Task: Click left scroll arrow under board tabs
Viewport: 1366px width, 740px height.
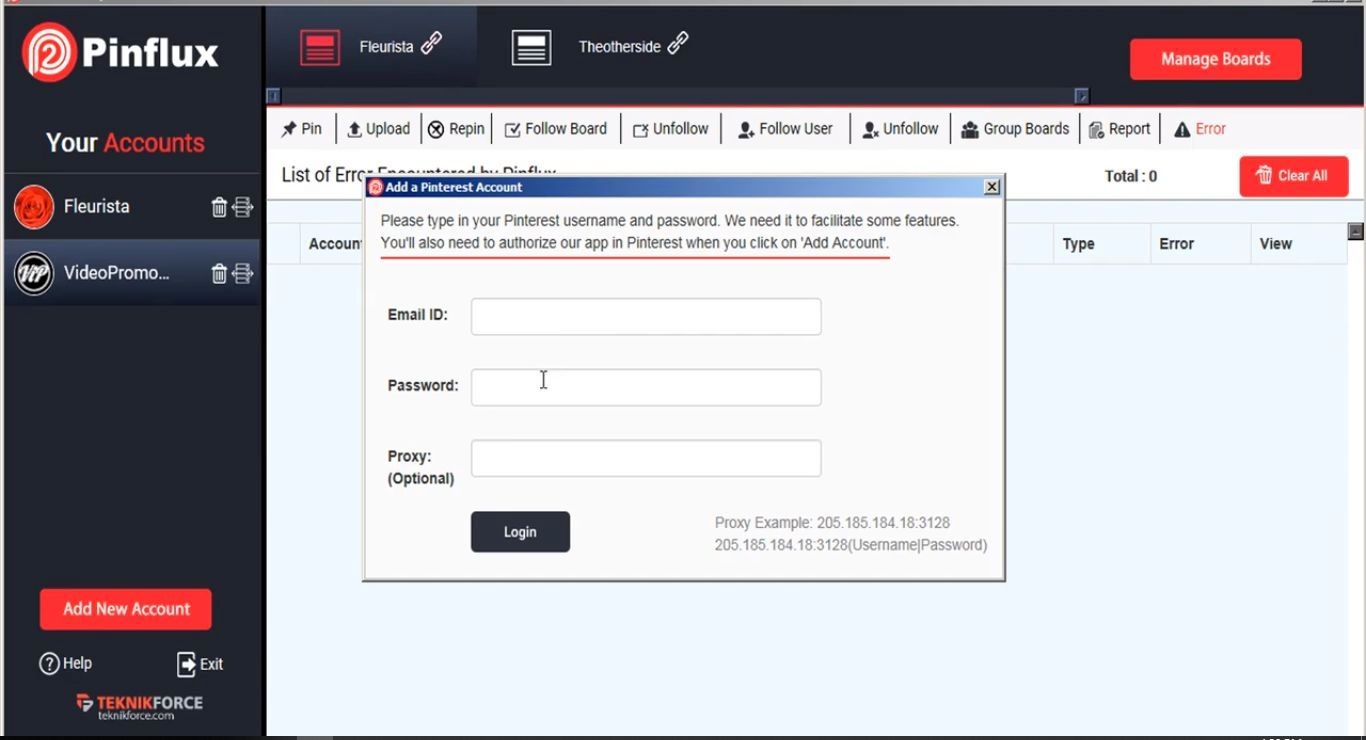Action: (273, 96)
